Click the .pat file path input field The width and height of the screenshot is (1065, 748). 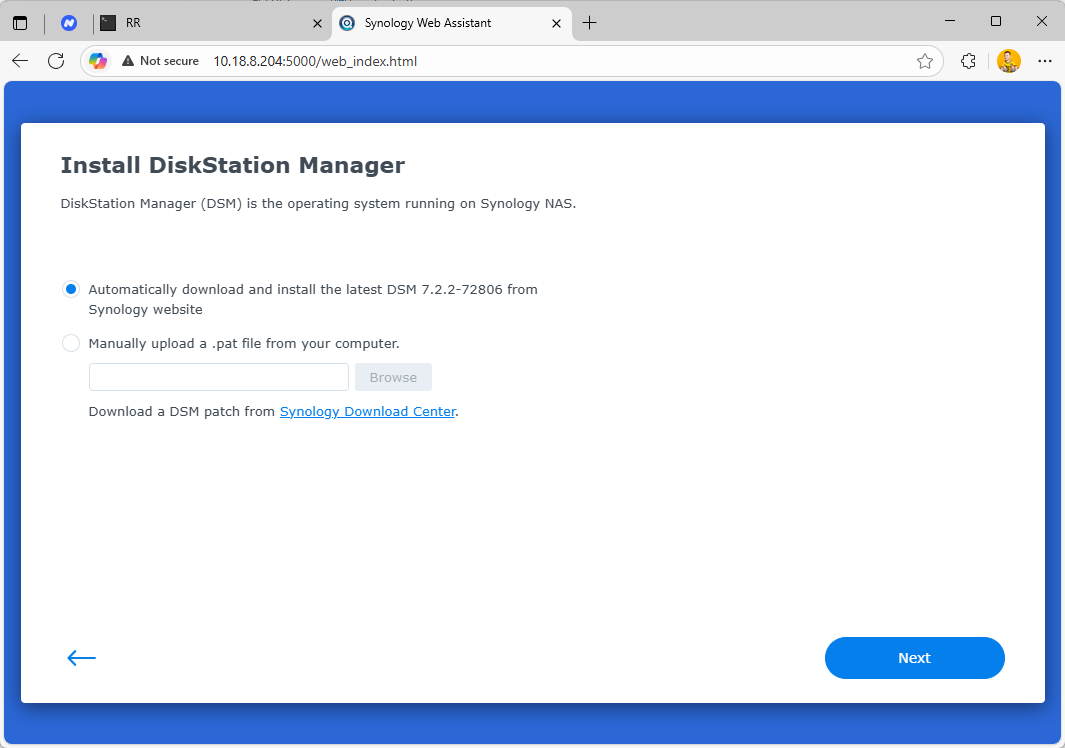pos(219,377)
